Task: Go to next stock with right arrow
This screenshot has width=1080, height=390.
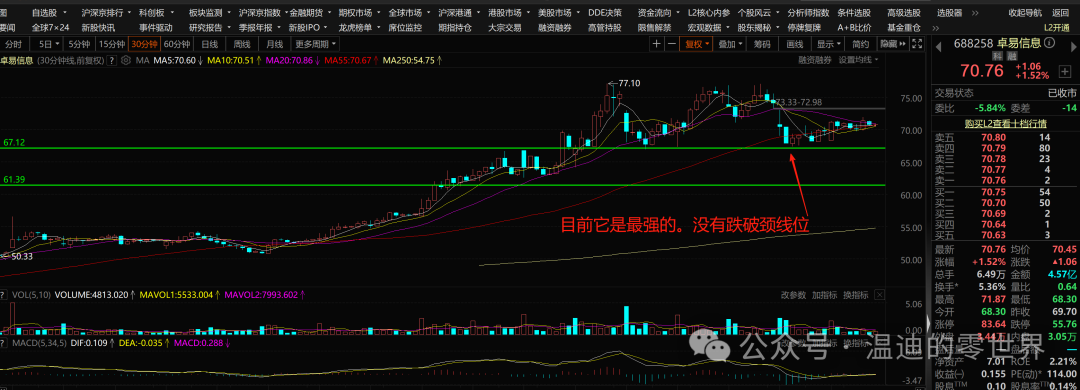Action: (1073, 46)
